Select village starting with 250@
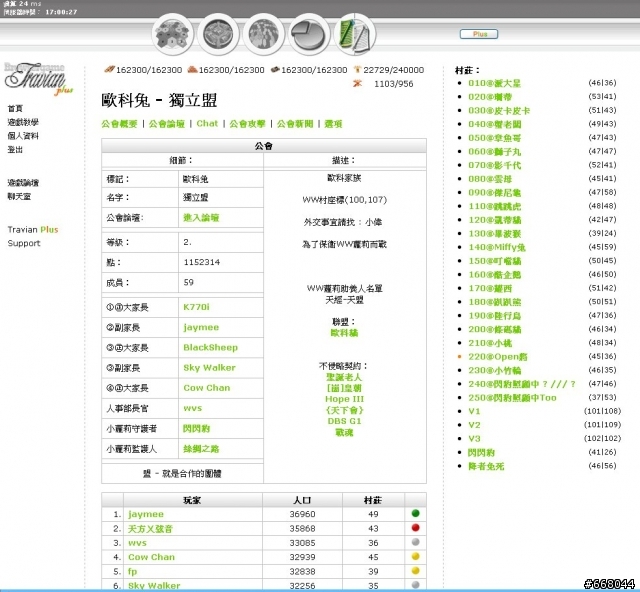Image resolution: width=640 pixels, height=592 pixels. tap(512, 398)
